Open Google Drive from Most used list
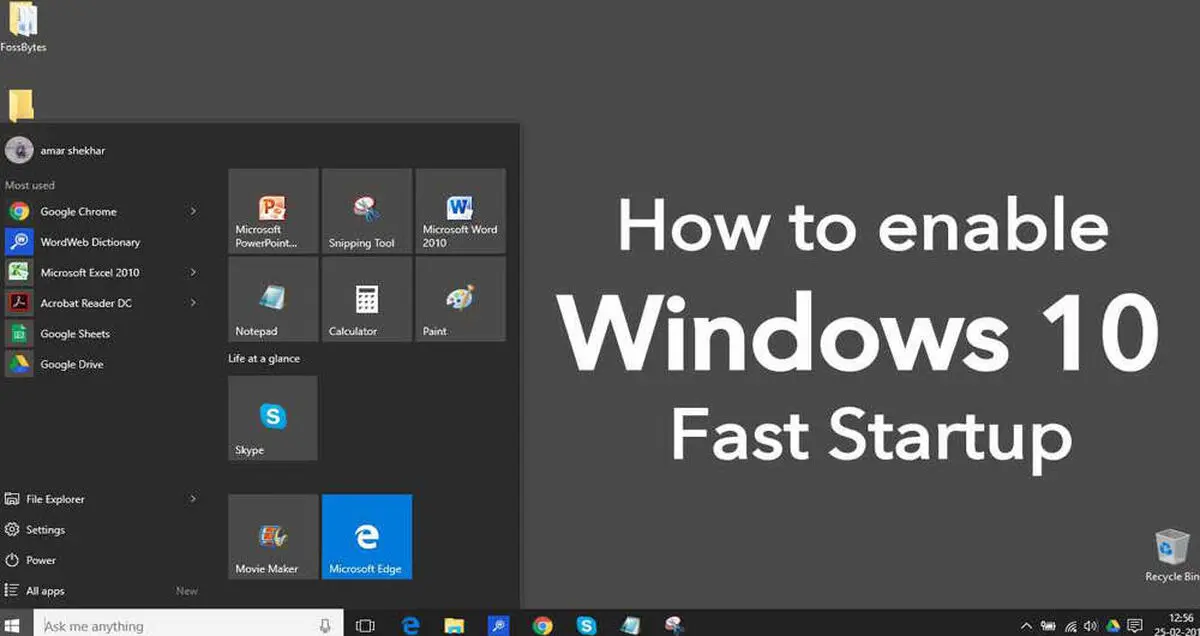 click(x=100, y=364)
